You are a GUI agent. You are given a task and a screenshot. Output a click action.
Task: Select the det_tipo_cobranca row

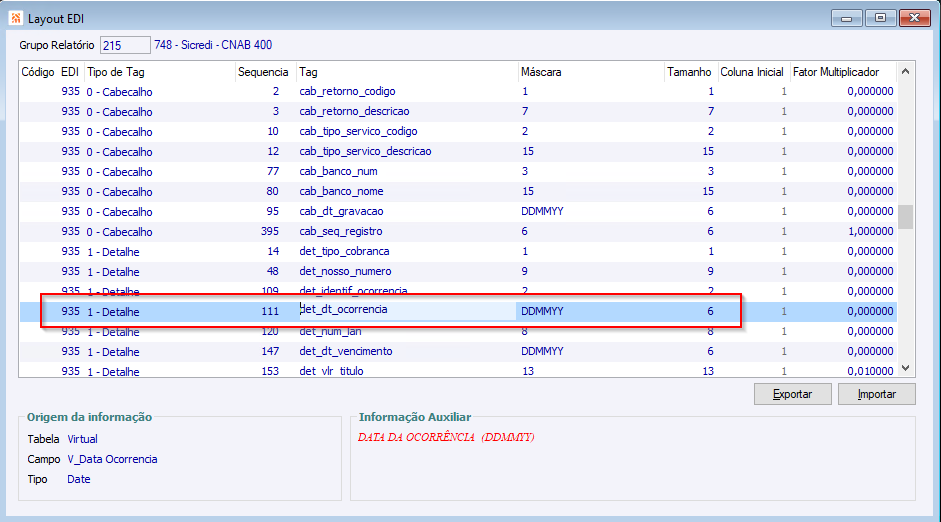(x=458, y=251)
